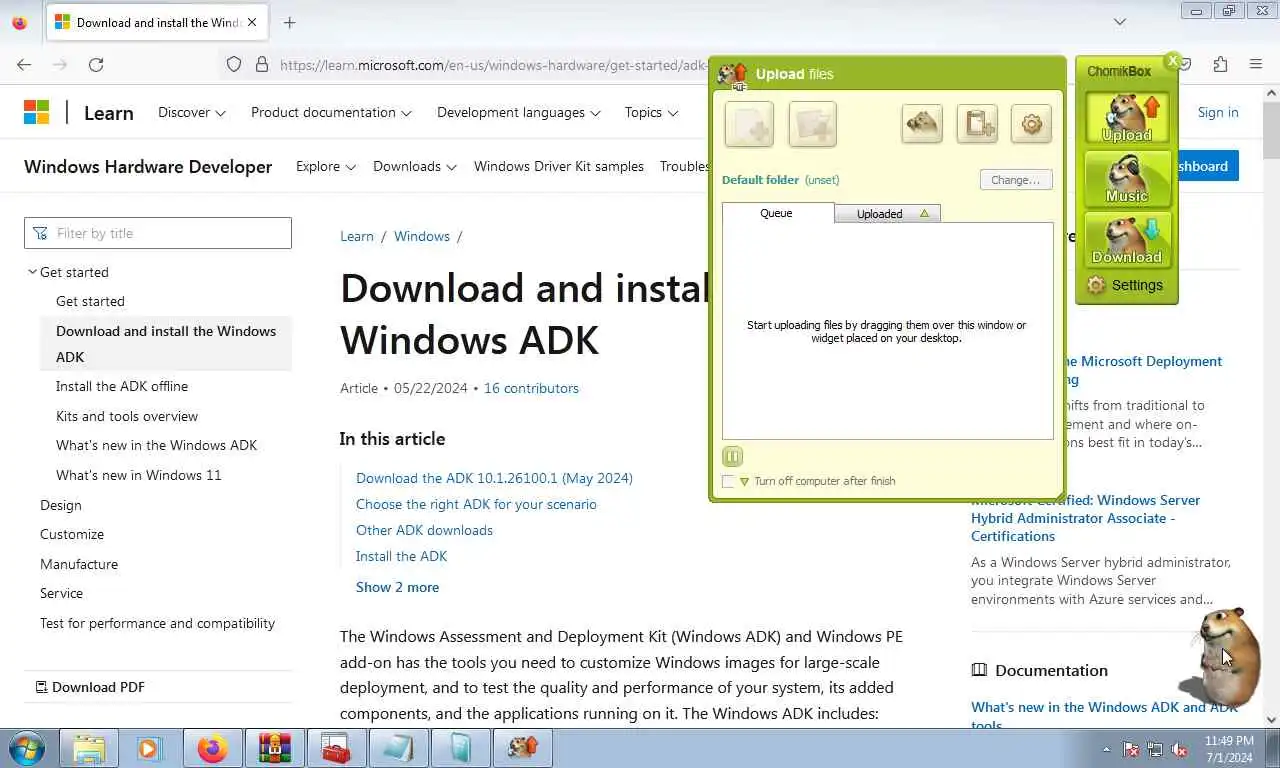
Task: Open Settings in the ChomikBox widget
Action: click(1126, 285)
